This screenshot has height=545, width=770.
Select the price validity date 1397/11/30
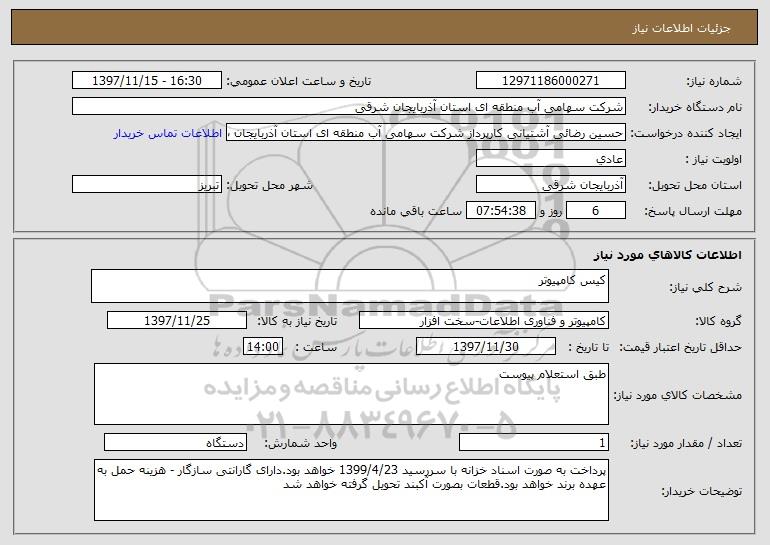point(486,347)
